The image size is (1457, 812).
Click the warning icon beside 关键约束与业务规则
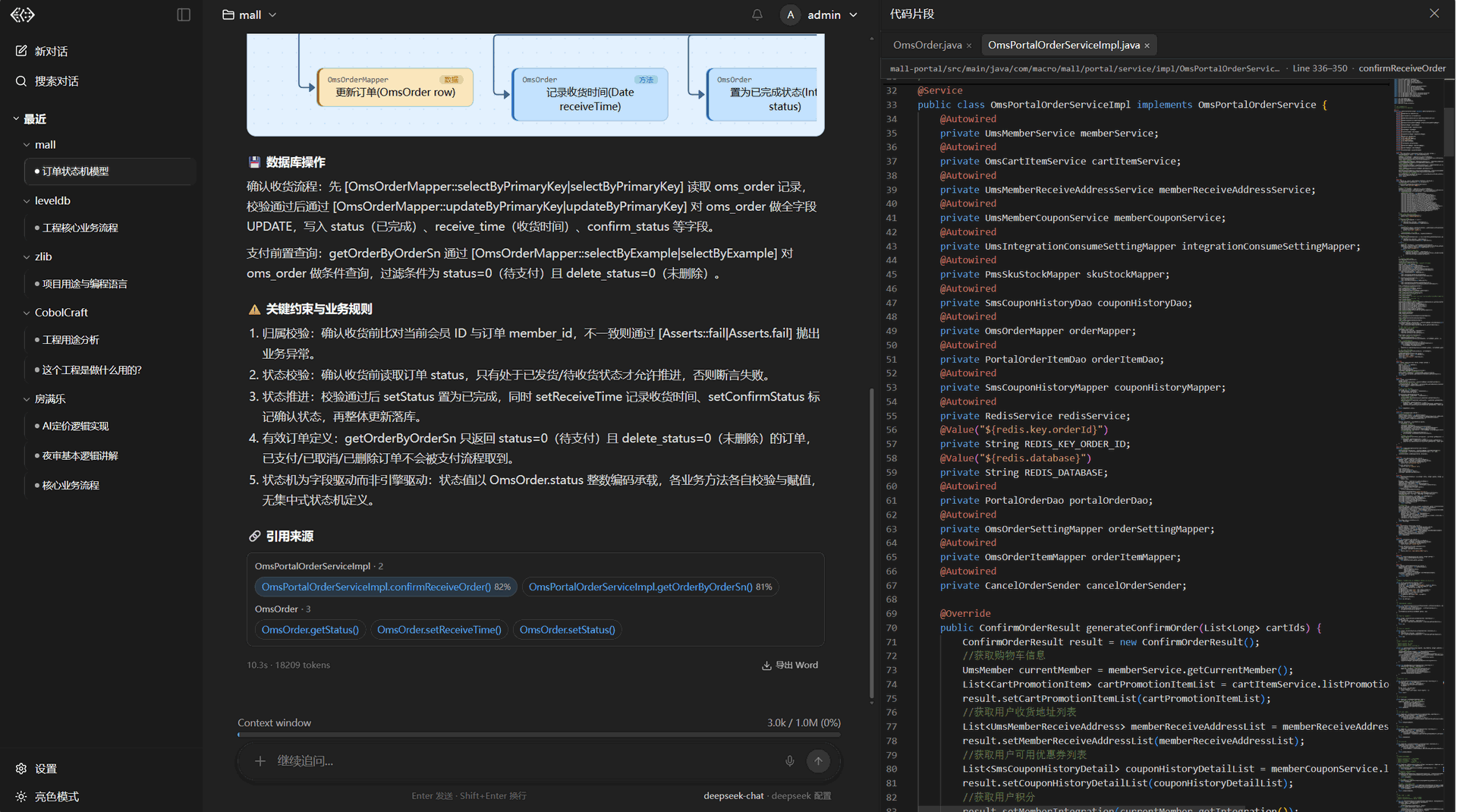pos(255,310)
